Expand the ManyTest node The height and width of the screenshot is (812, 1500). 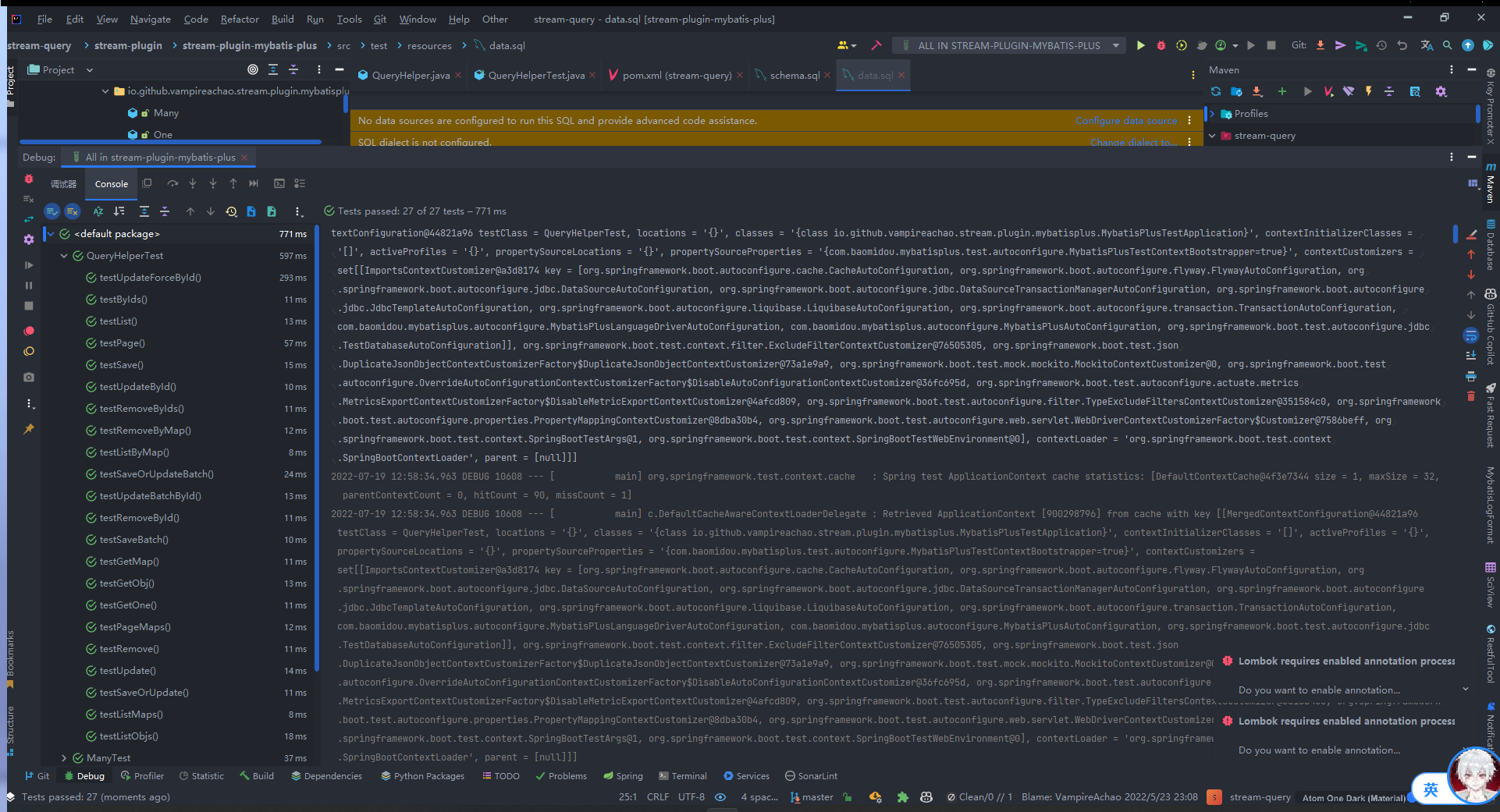coord(64,758)
